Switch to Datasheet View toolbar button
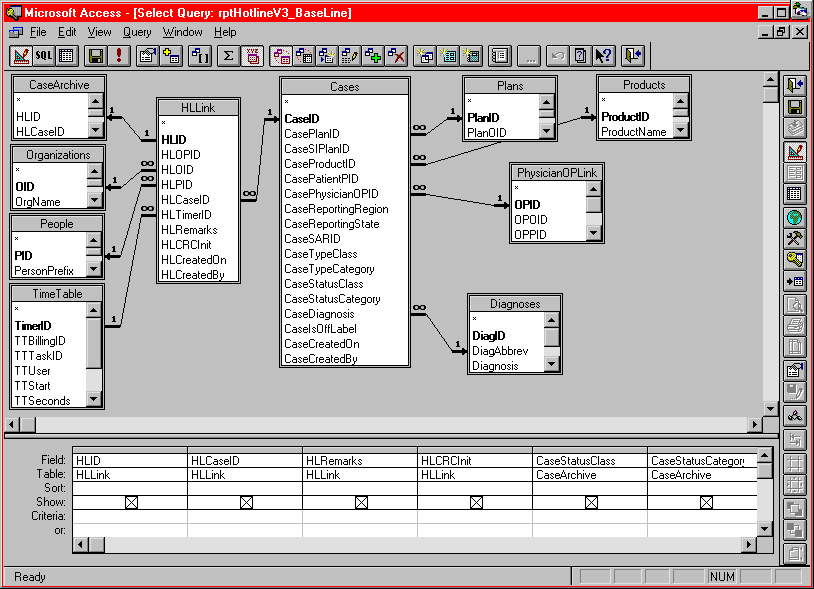This screenshot has height=589, width=814. pos(66,56)
